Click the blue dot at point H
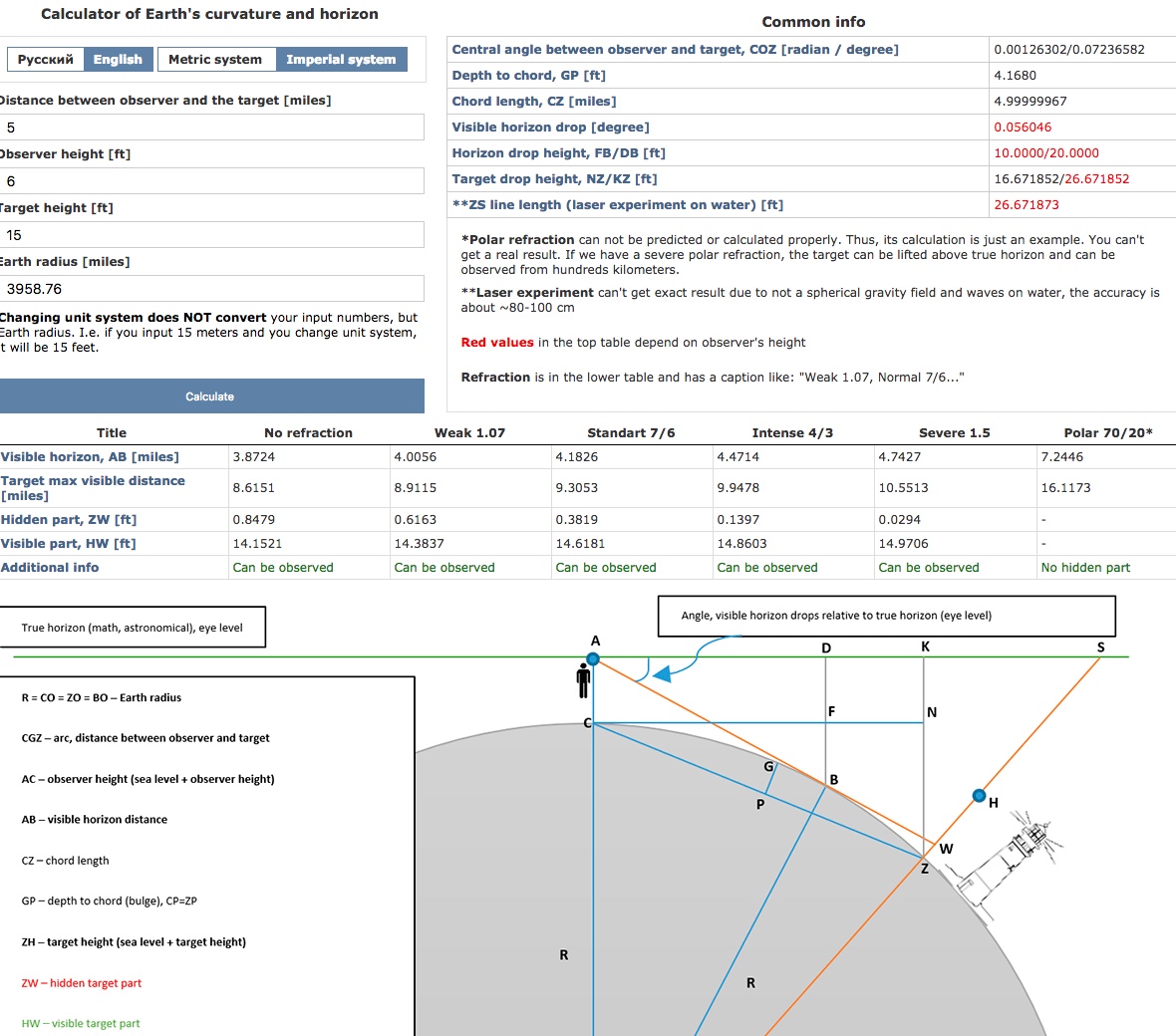The image size is (1176, 1036). [979, 796]
